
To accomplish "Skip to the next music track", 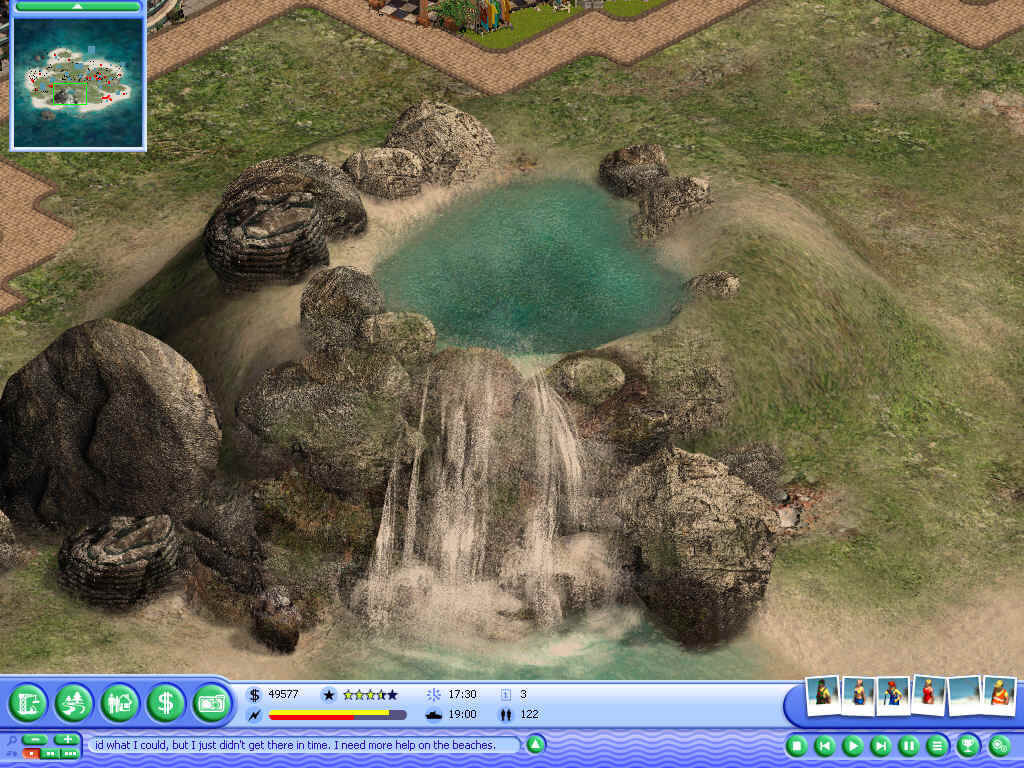I will click(x=881, y=746).
